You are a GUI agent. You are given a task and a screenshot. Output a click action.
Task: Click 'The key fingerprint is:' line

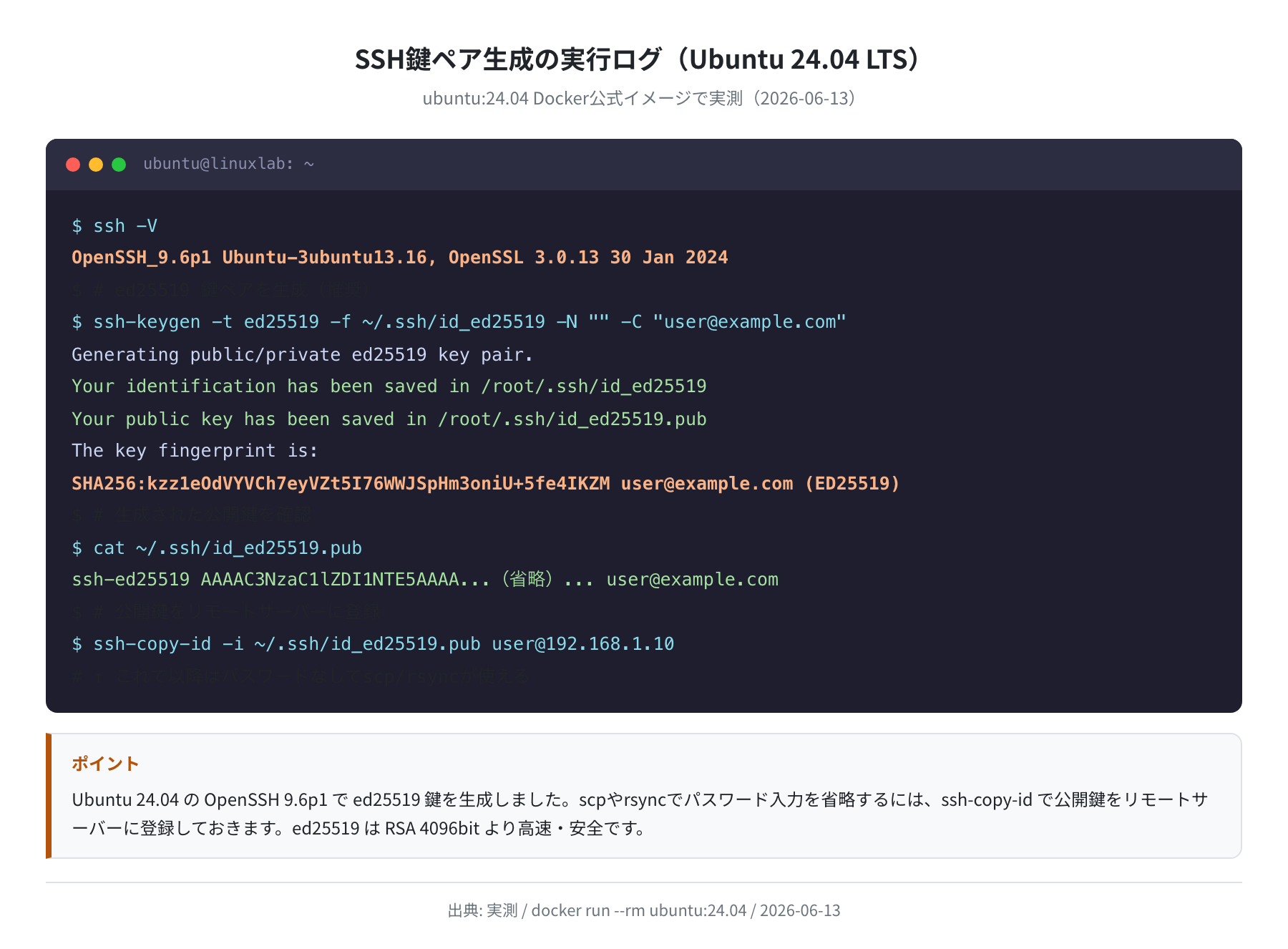pyautogui.click(x=195, y=451)
